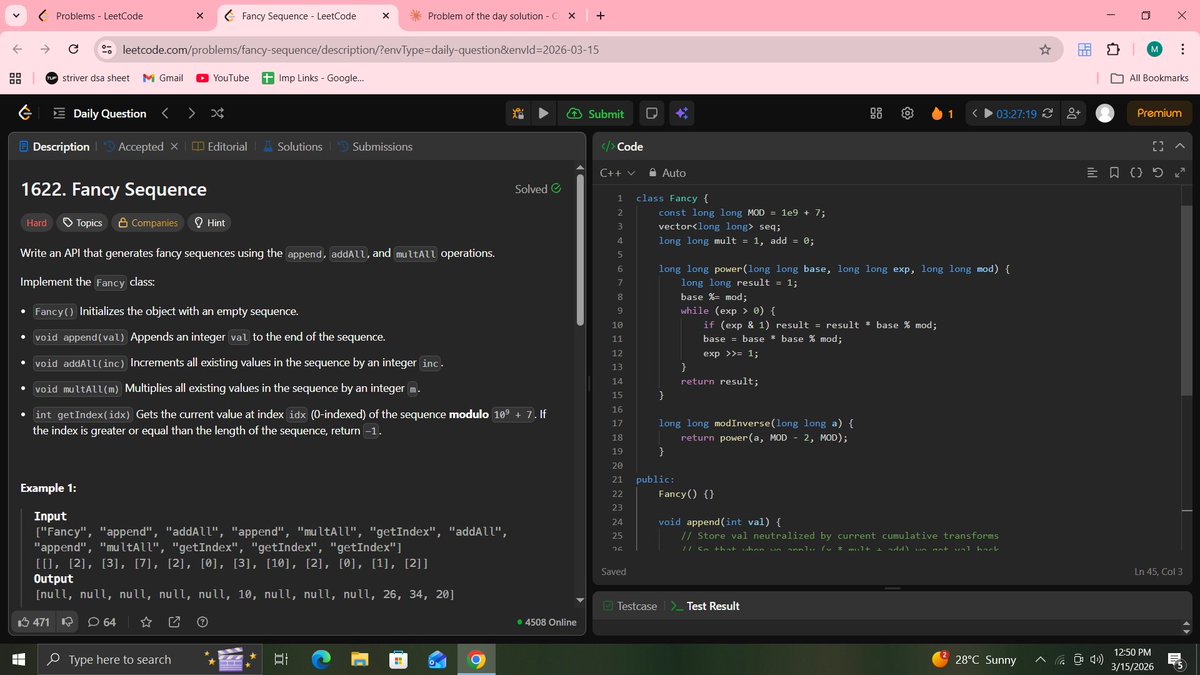Click the Premium button
Viewport: 1200px width, 675px height.
(x=1159, y=113)
